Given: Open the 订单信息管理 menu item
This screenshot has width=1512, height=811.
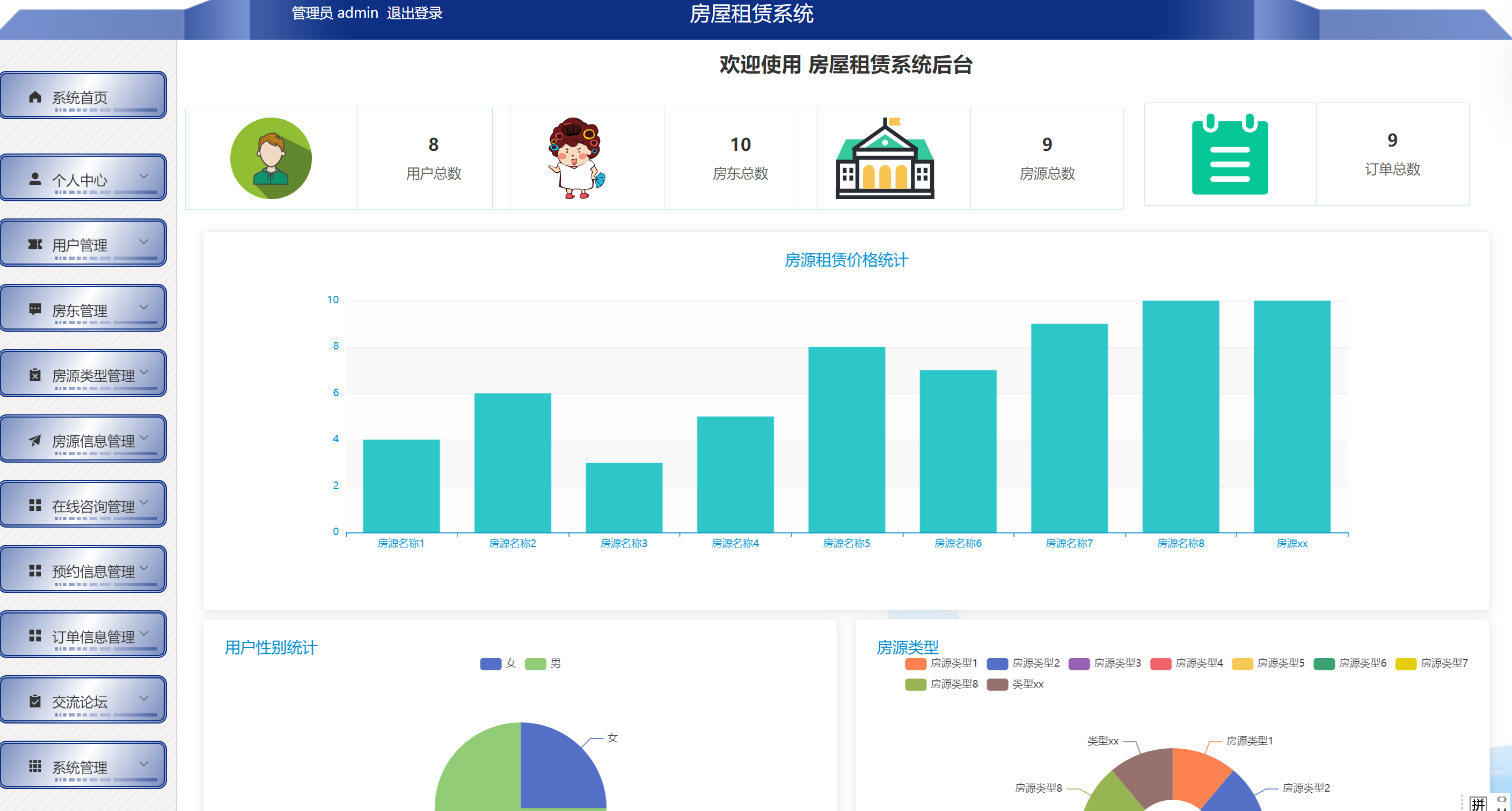Looking at the screenshot, I should (x=83, y=634).
